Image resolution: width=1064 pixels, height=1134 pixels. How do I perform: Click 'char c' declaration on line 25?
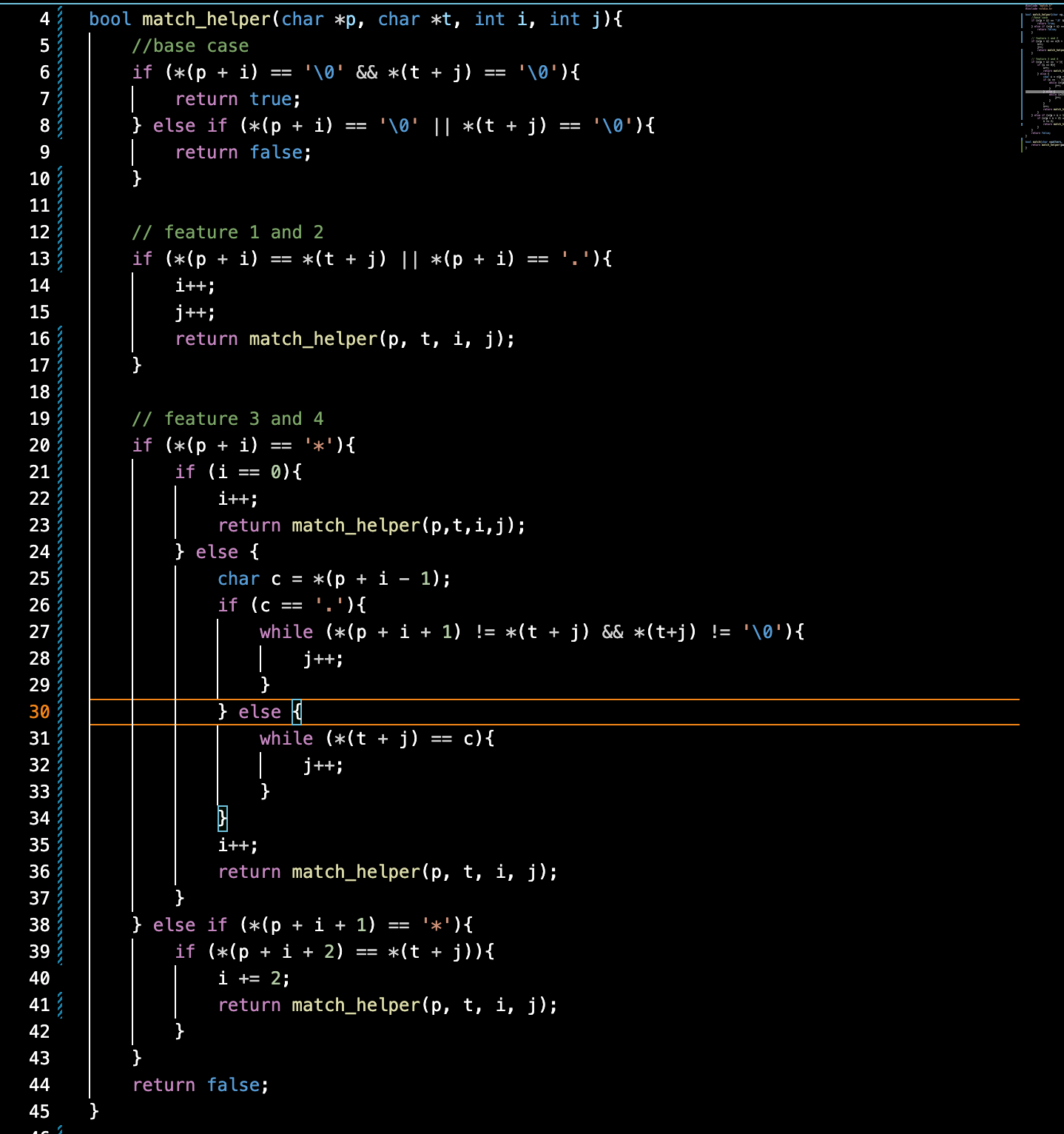point(249,579)
